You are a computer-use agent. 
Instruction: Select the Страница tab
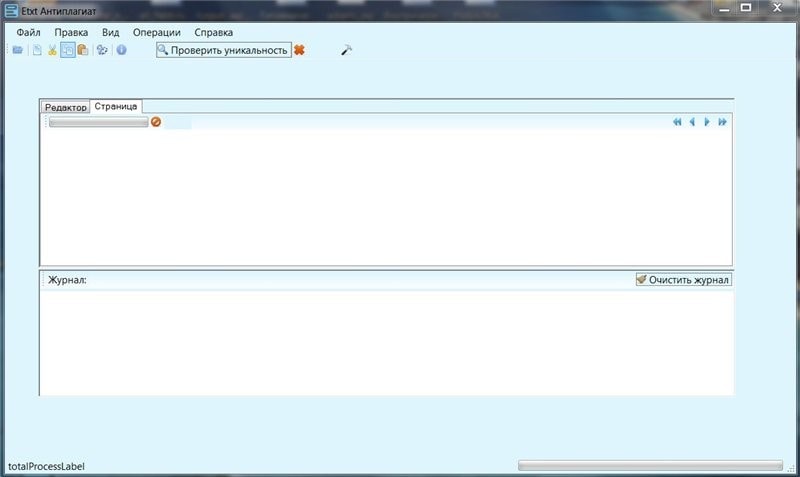tap(116, 106)
